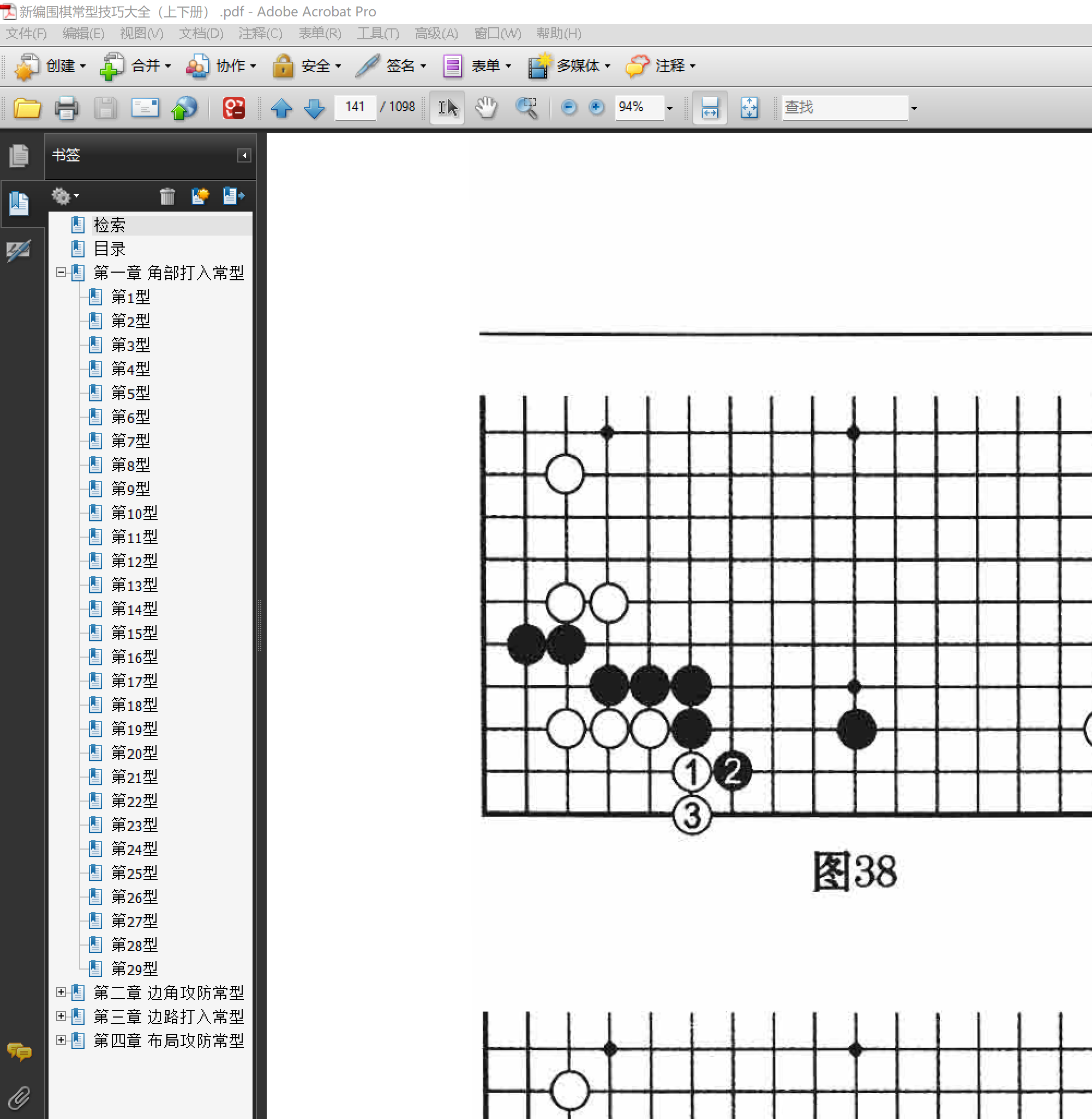The height and width of the screenshot is (1119, 1092).
Task: Click the zoom percentage field
Action: click(x=639, y=107)
